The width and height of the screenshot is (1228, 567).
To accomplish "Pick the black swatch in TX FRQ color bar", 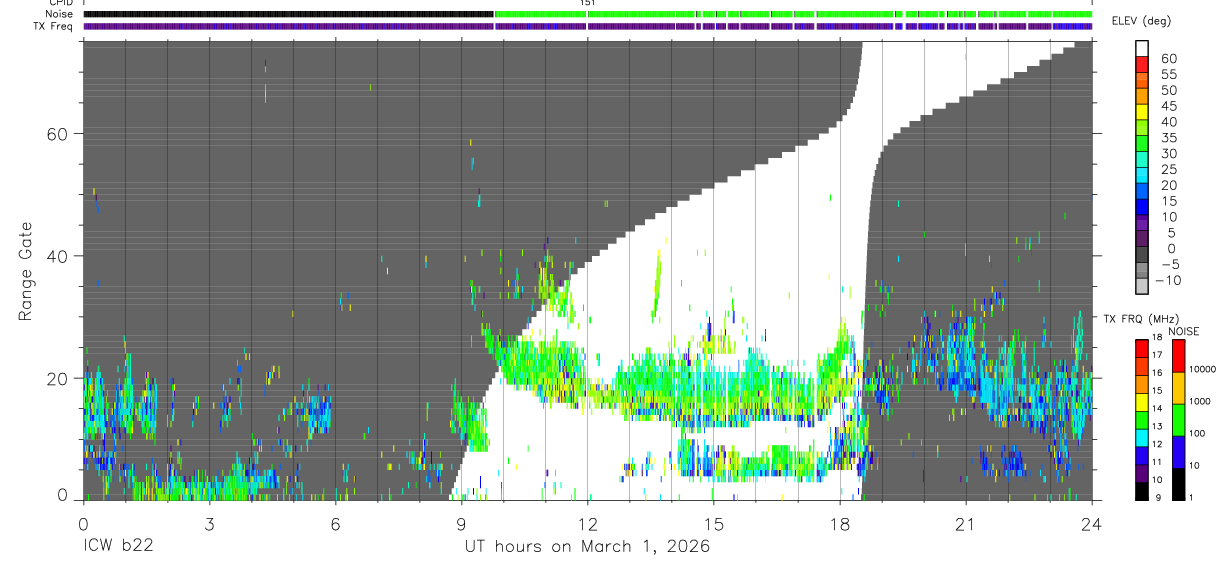I will (x=1141, y=491).
